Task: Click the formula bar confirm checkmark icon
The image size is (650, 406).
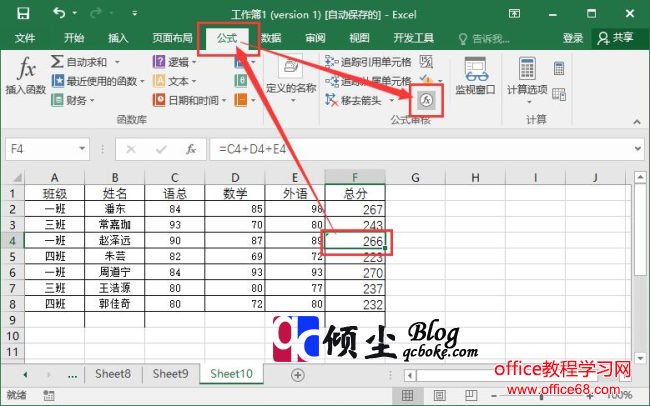Action: click(161, 149)
